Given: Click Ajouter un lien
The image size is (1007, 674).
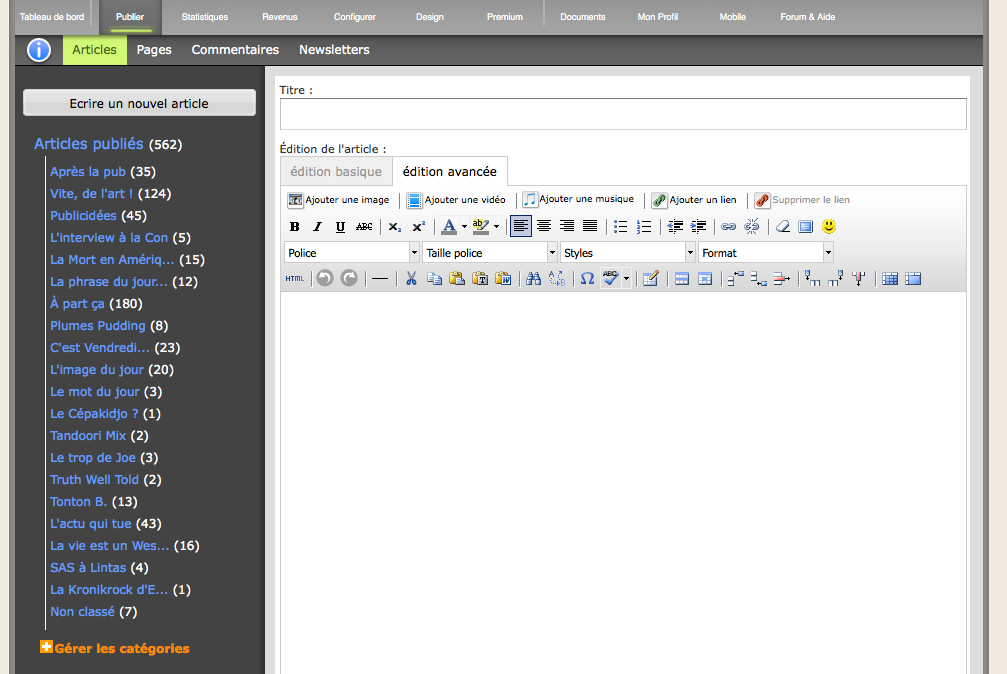Looking at the screenshot, I should click(694, 200).
